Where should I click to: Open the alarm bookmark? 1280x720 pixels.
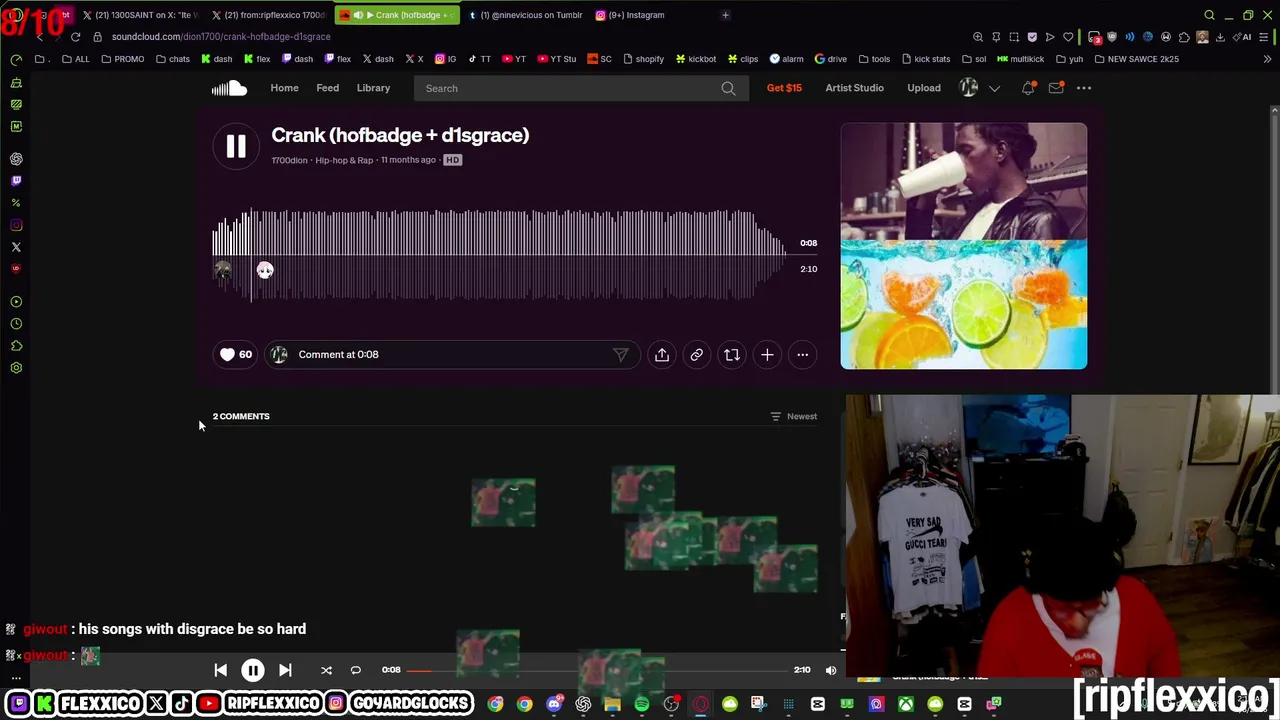click(x=787, y=59)
